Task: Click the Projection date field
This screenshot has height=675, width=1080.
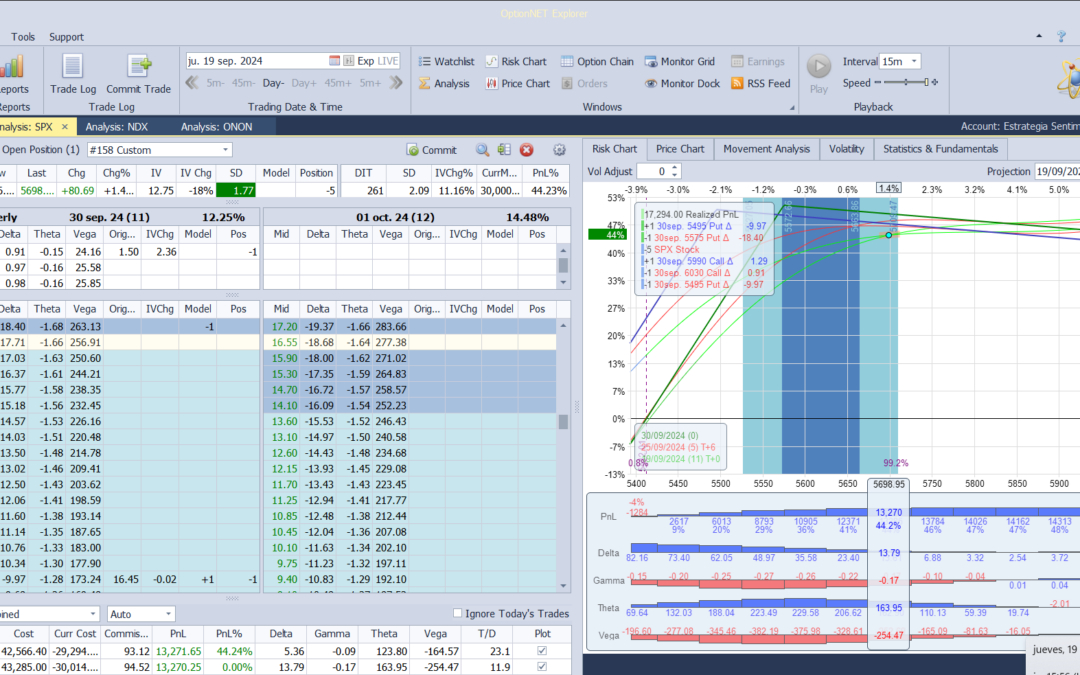Action: 1057,172
